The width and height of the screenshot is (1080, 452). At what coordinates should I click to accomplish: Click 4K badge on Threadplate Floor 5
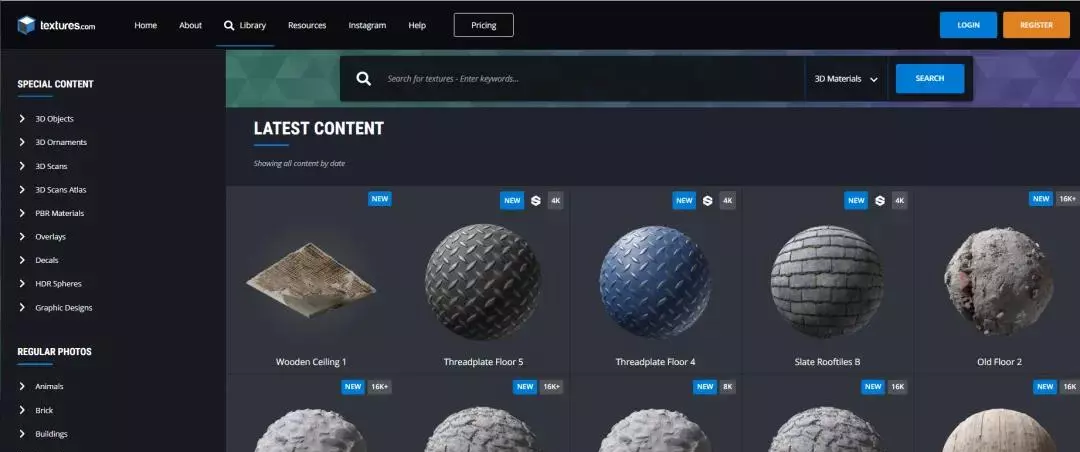coord(556,201)
